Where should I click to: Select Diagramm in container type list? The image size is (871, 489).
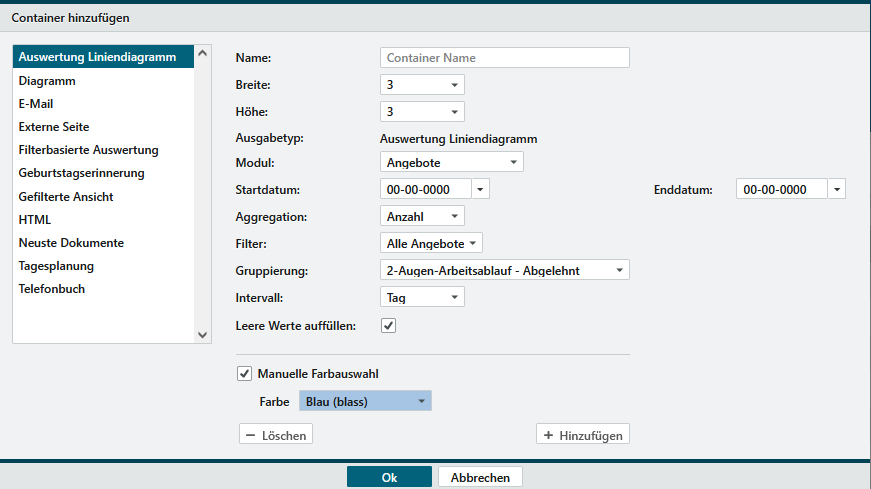47,81
